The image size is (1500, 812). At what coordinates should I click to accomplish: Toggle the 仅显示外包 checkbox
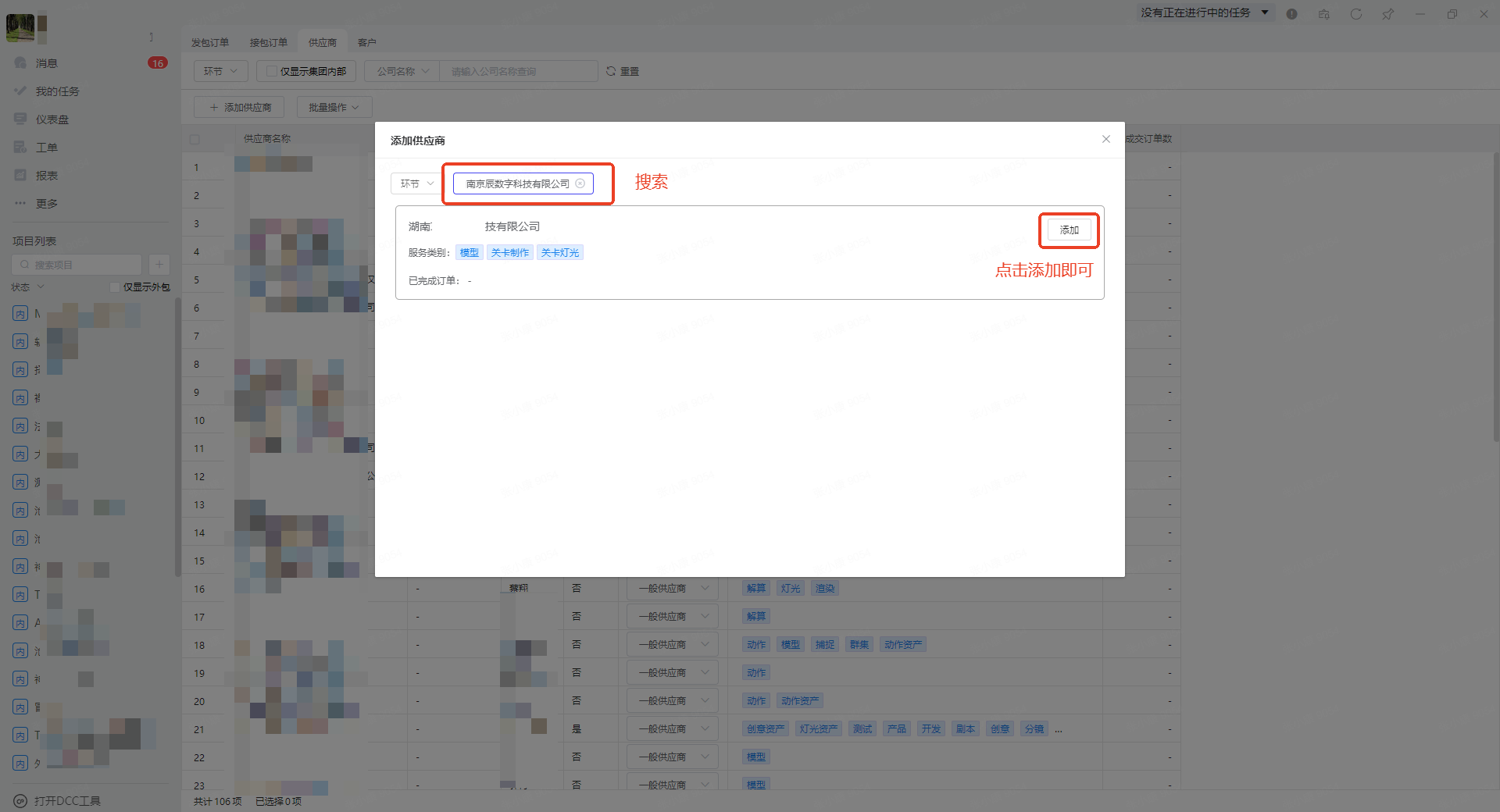tap(115, 287)
